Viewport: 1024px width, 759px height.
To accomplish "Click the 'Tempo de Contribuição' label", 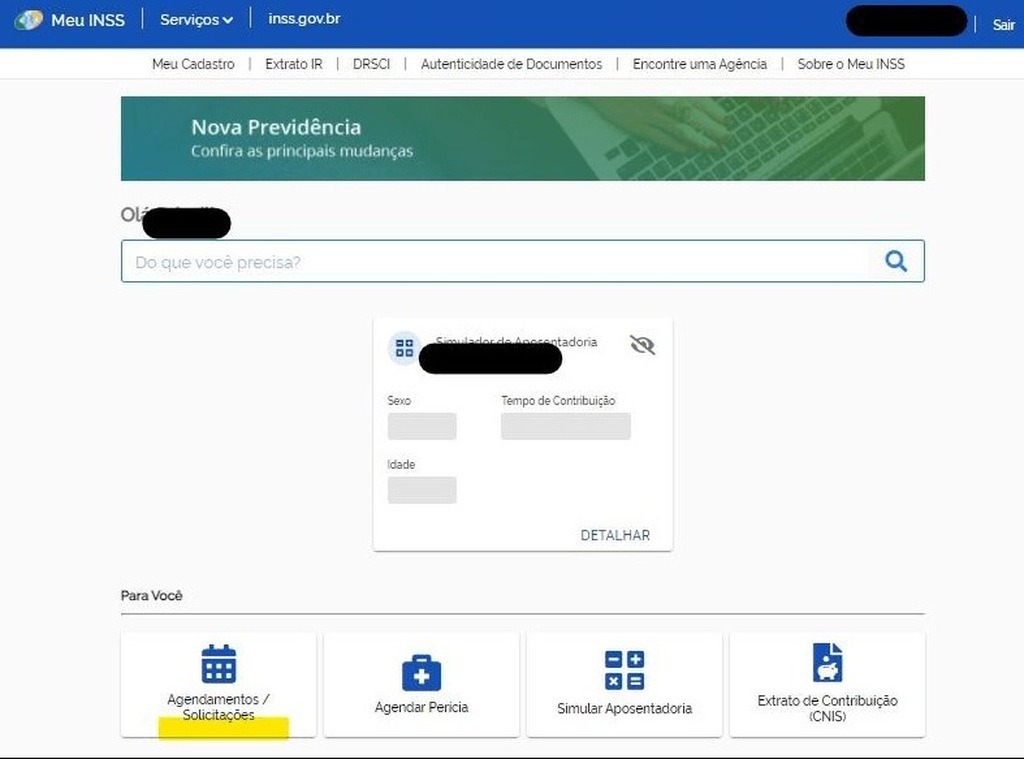I will [x=558, y=400].
